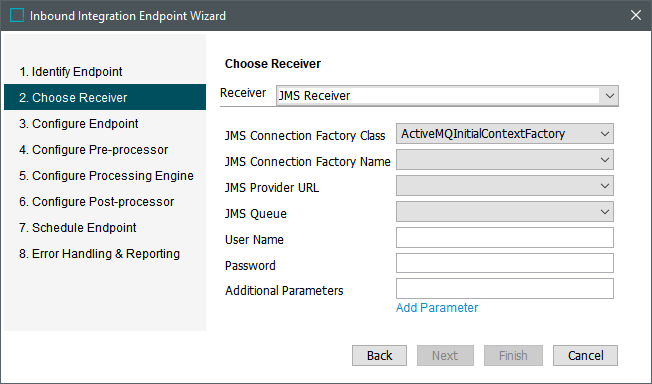Click the wizard window icon in title bar

pyautogui.click(x=17, y=15)
